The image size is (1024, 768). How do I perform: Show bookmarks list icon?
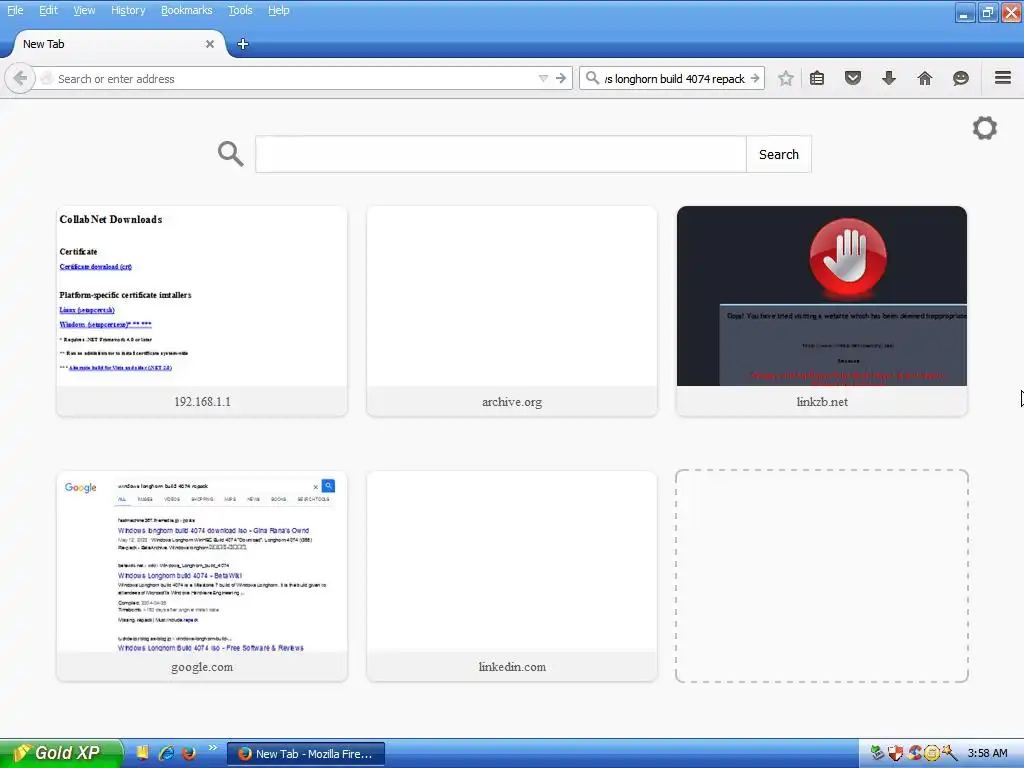pos(817,78)
